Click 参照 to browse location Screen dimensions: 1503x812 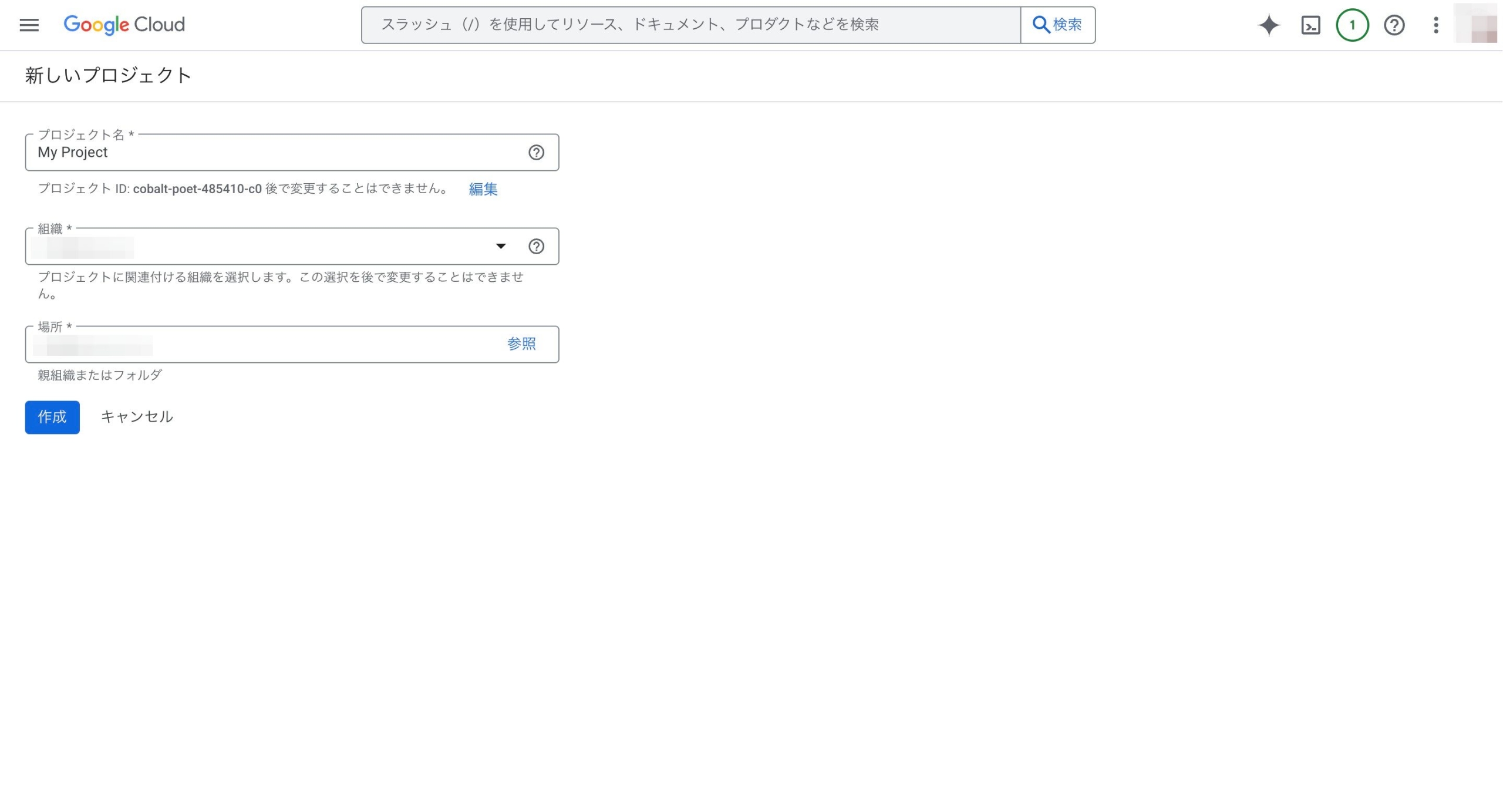[x=521, y=344]
